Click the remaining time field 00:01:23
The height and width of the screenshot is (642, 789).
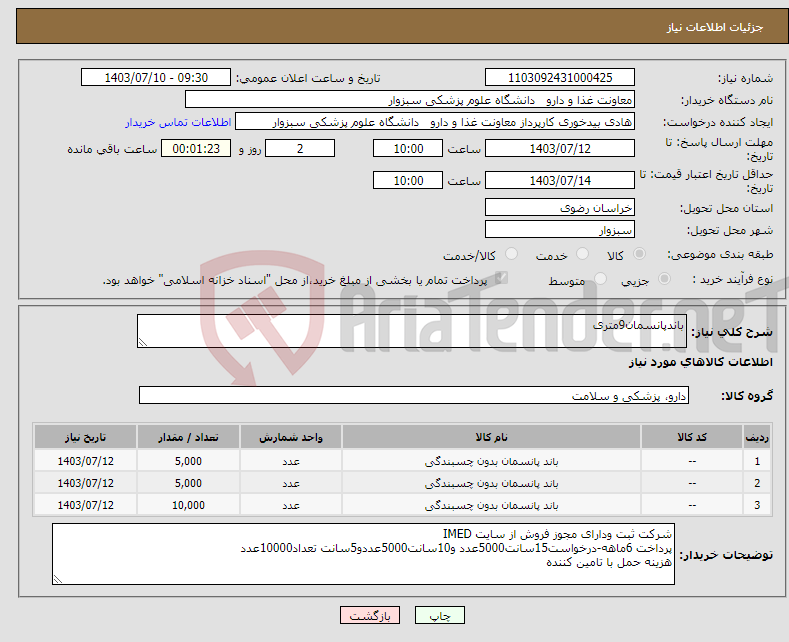click(196, 148)
